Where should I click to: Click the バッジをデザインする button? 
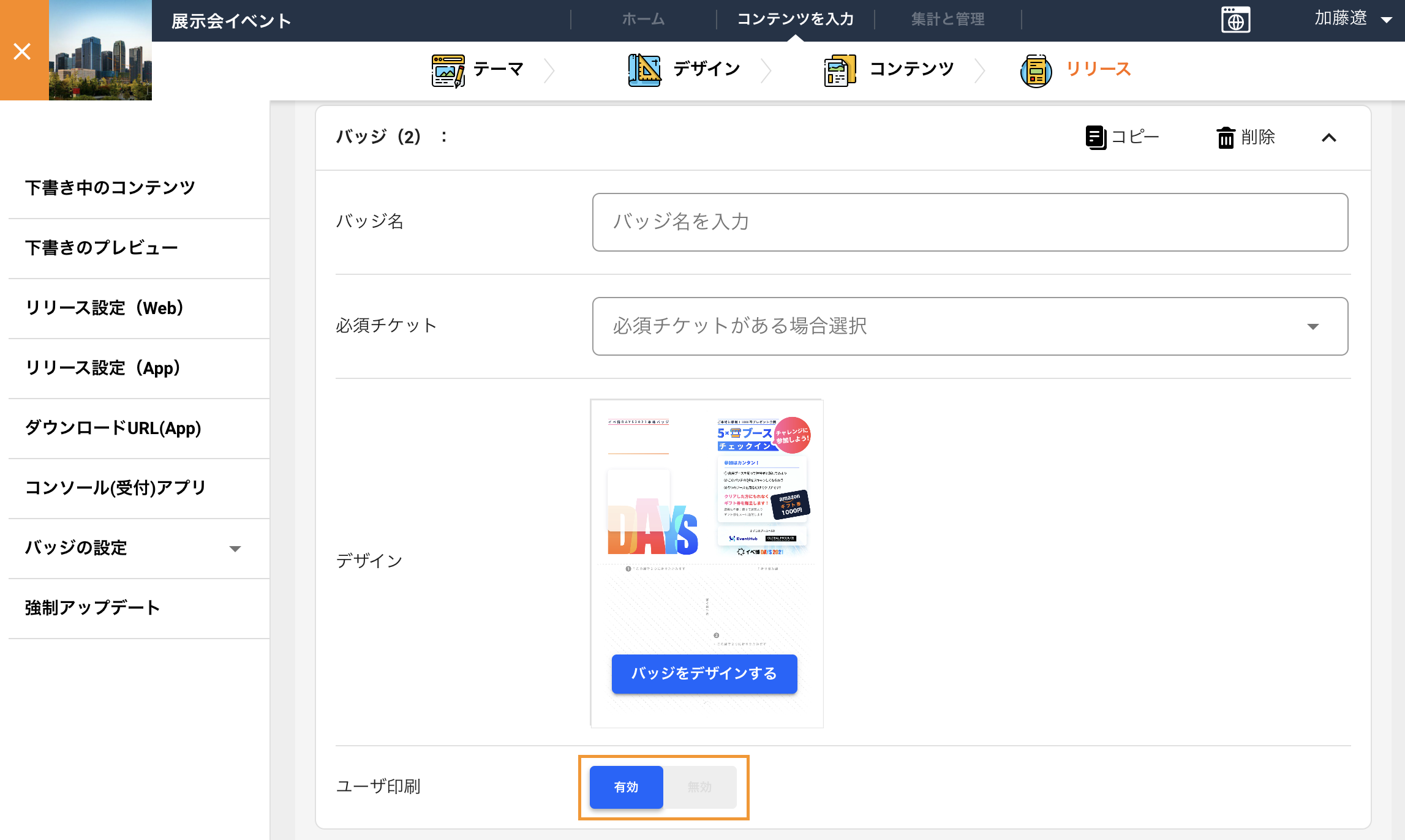[704, 673]
